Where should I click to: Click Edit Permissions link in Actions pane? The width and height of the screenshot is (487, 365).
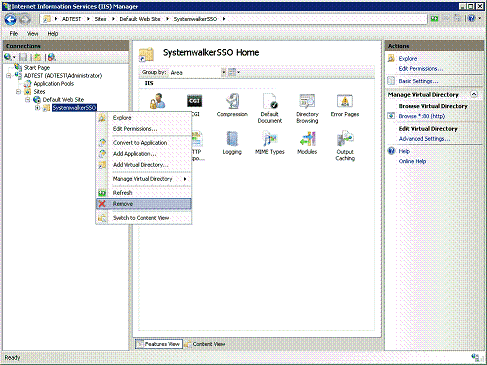click(421, 68)
